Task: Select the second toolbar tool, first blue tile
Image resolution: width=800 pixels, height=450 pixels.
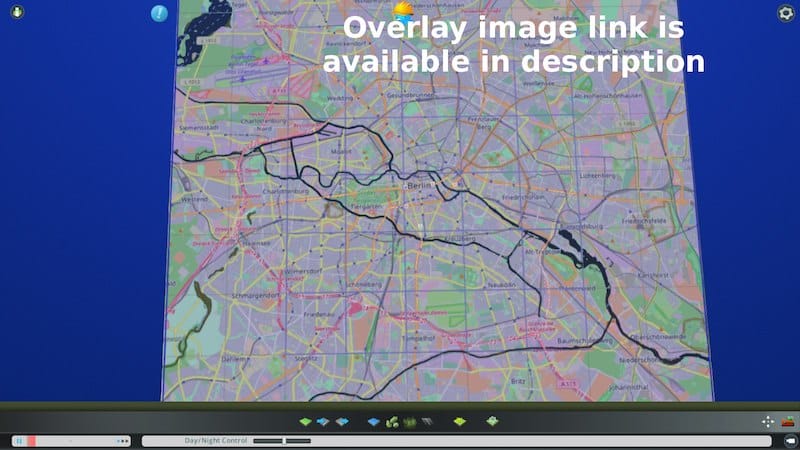Action: point(323,422)
